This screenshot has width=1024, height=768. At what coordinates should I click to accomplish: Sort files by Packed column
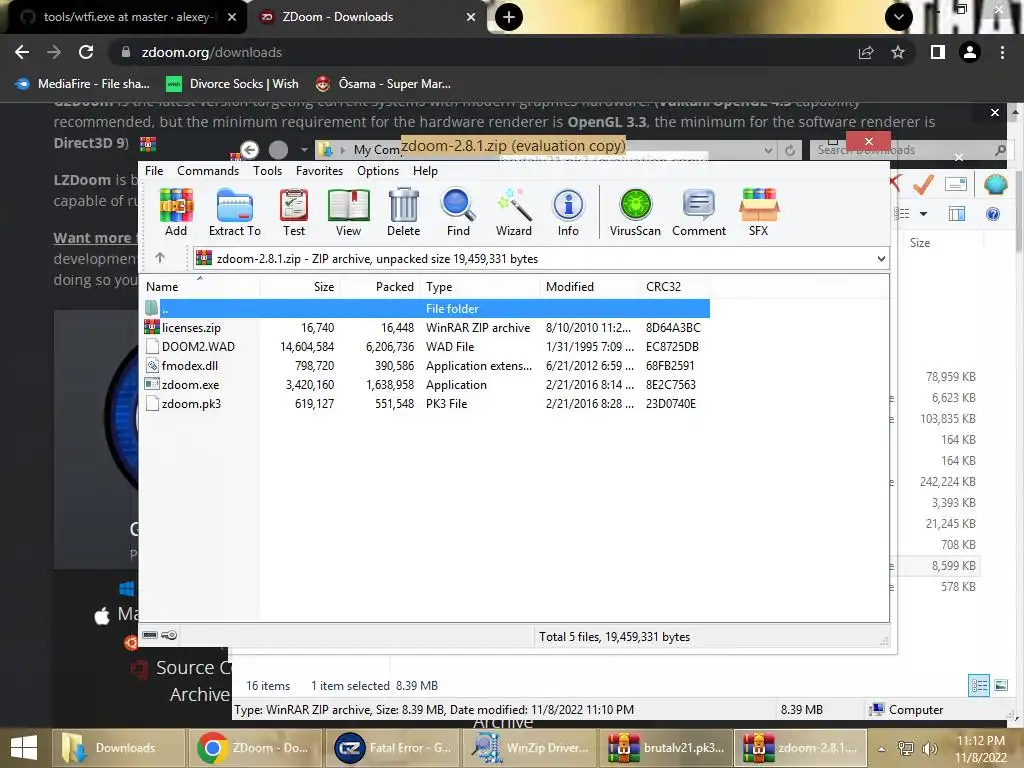coord(379,287)
